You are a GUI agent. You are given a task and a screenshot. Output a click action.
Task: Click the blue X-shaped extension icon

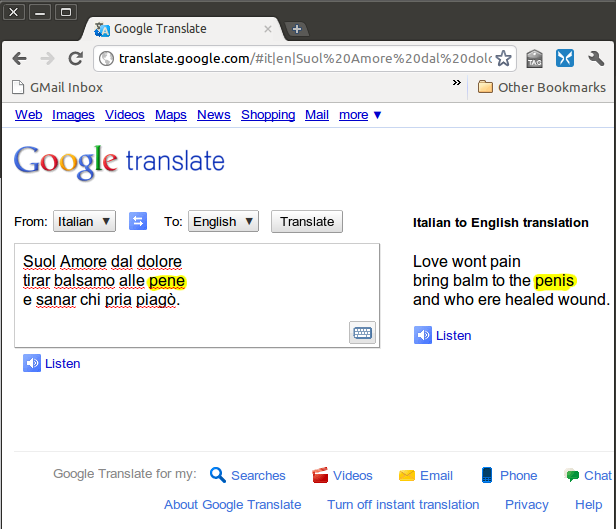(565, 59)
